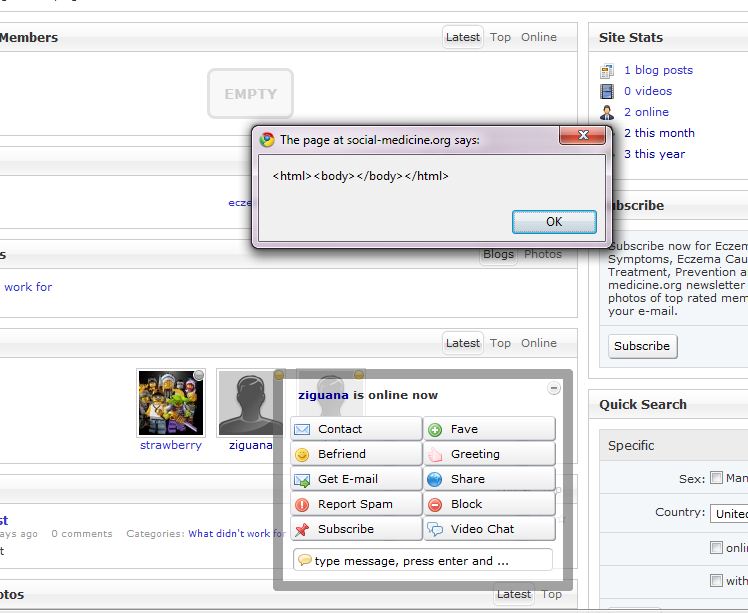
Task: Toggle the with checkbox in Quick Search
Action: click(716, 580)
